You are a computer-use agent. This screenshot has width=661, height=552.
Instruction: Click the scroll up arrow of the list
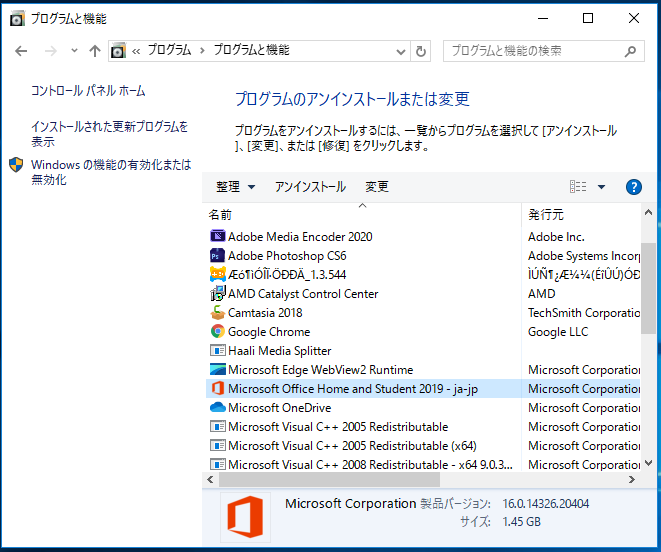tap(648, 213)
